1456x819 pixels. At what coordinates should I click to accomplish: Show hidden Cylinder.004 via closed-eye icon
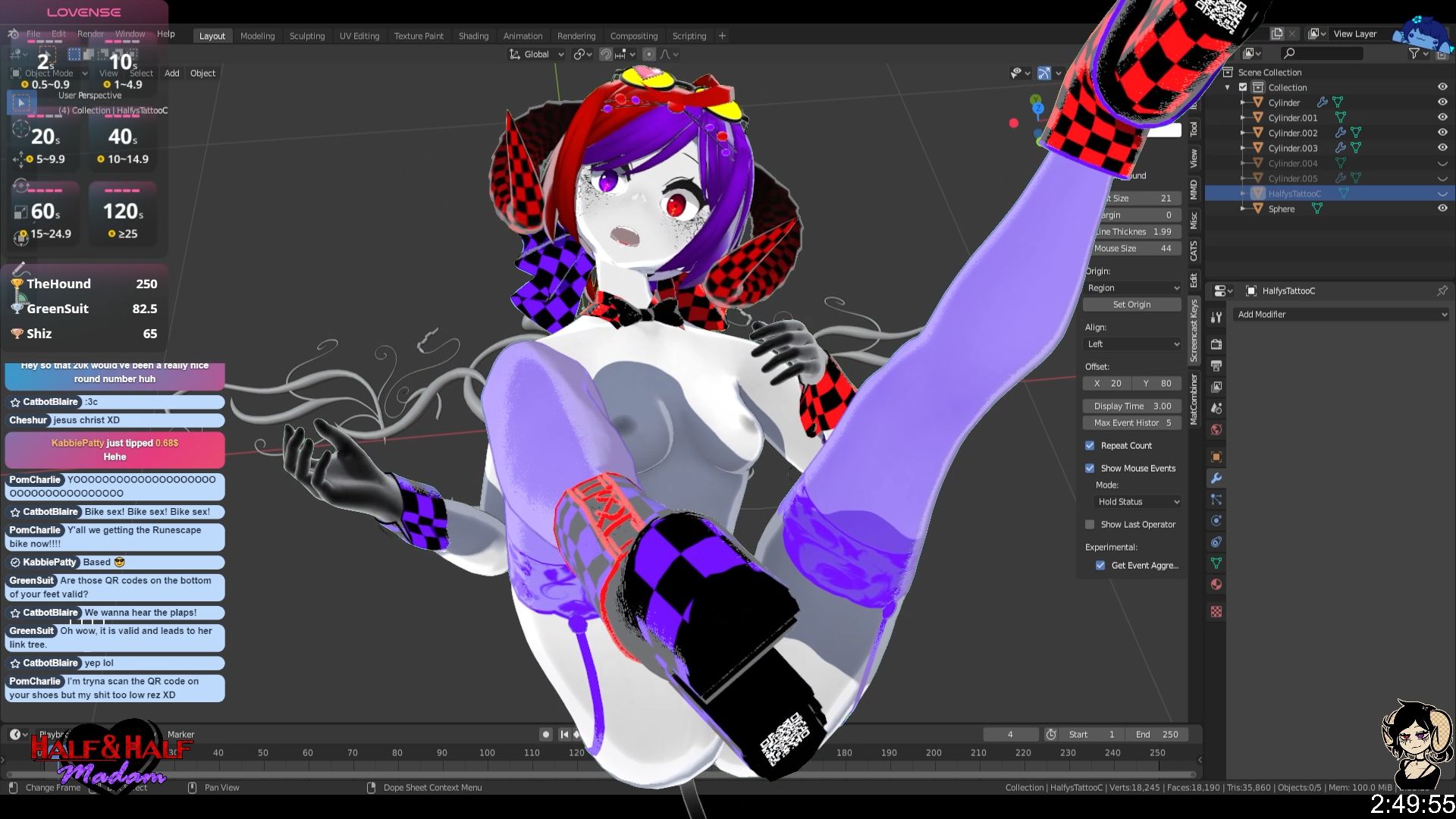point(1442,163)
